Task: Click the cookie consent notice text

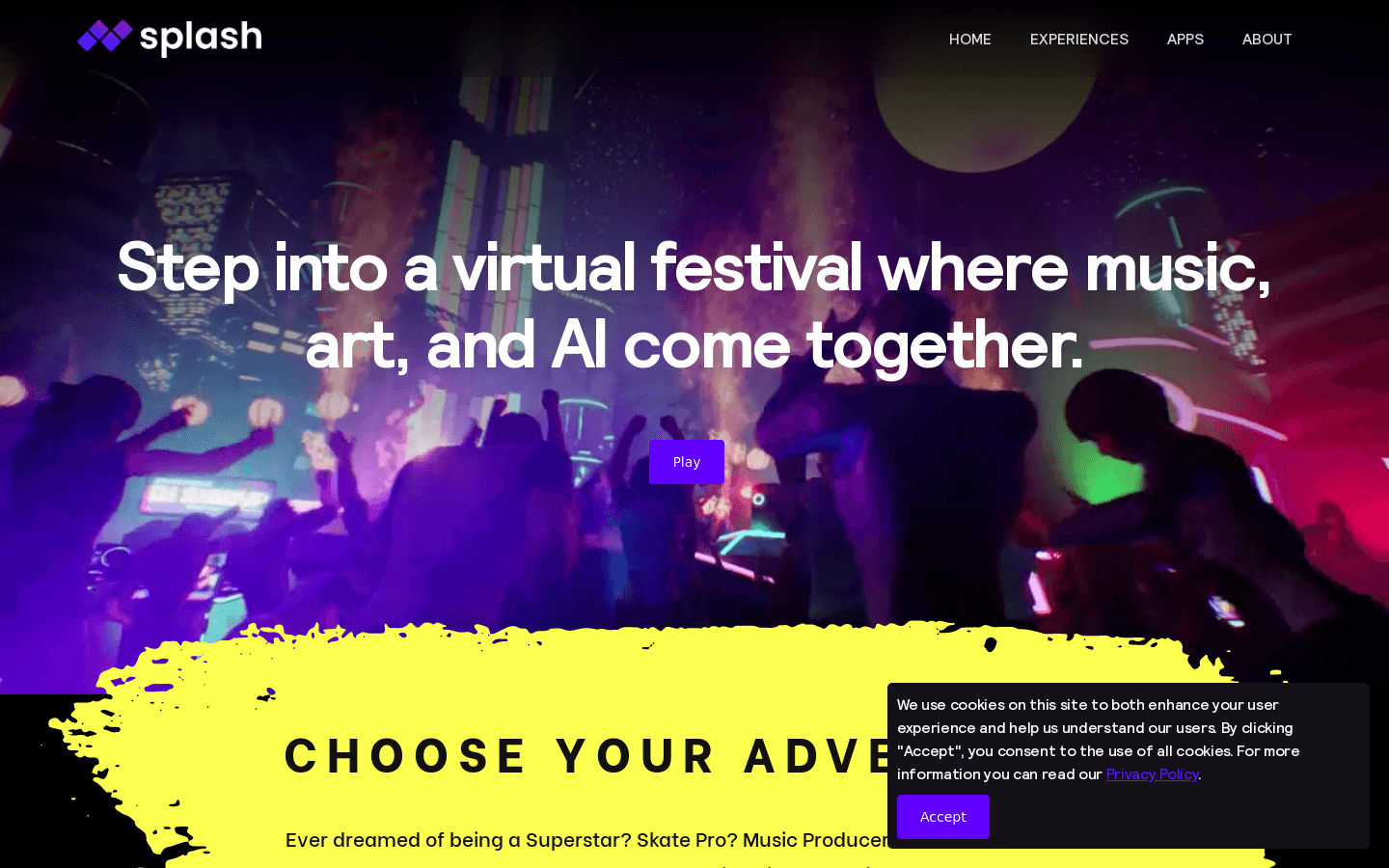Action: coord(1099,740)
